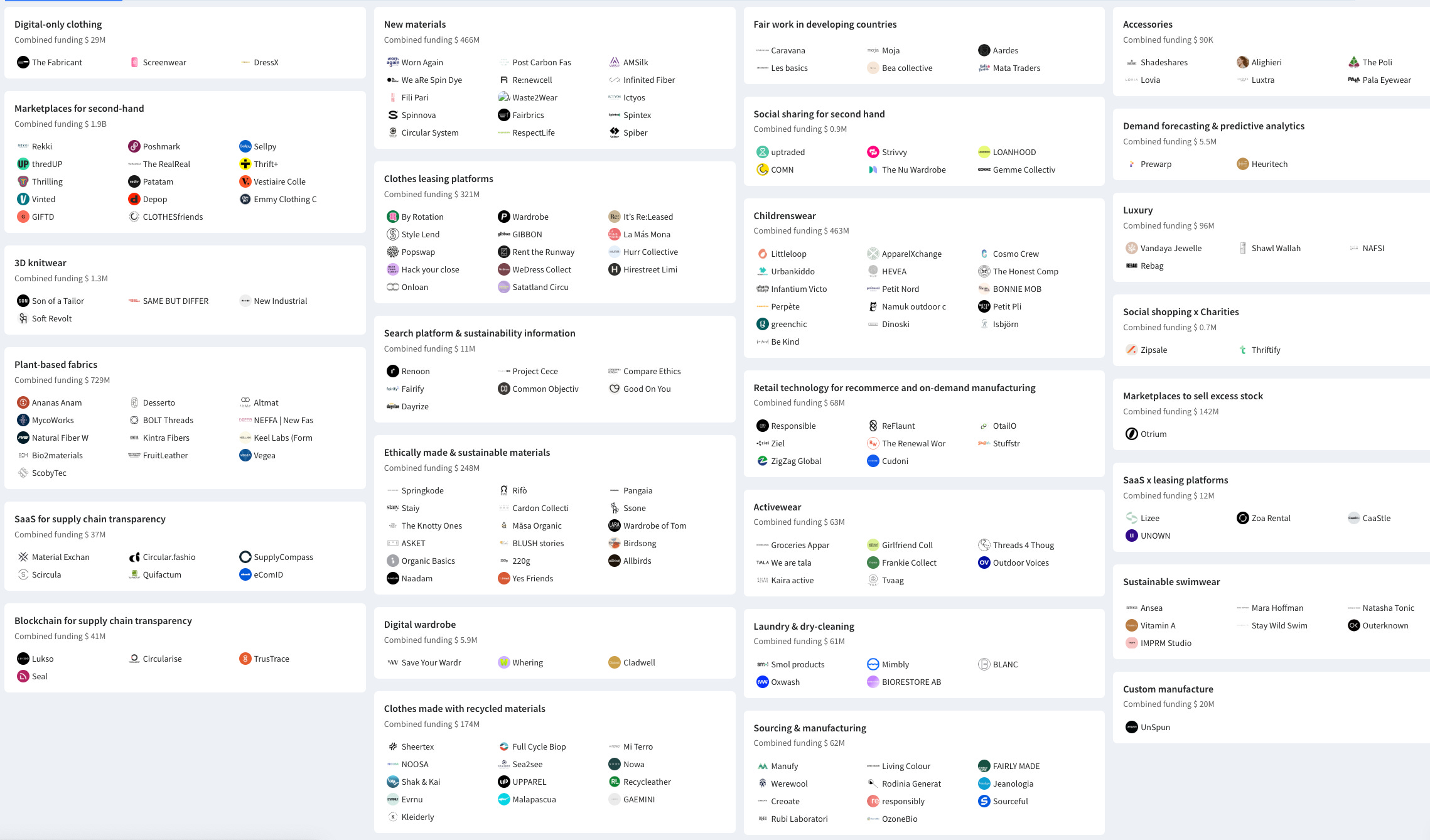Select the Marketplaces for second-hand heading

(x=79, y=108)
